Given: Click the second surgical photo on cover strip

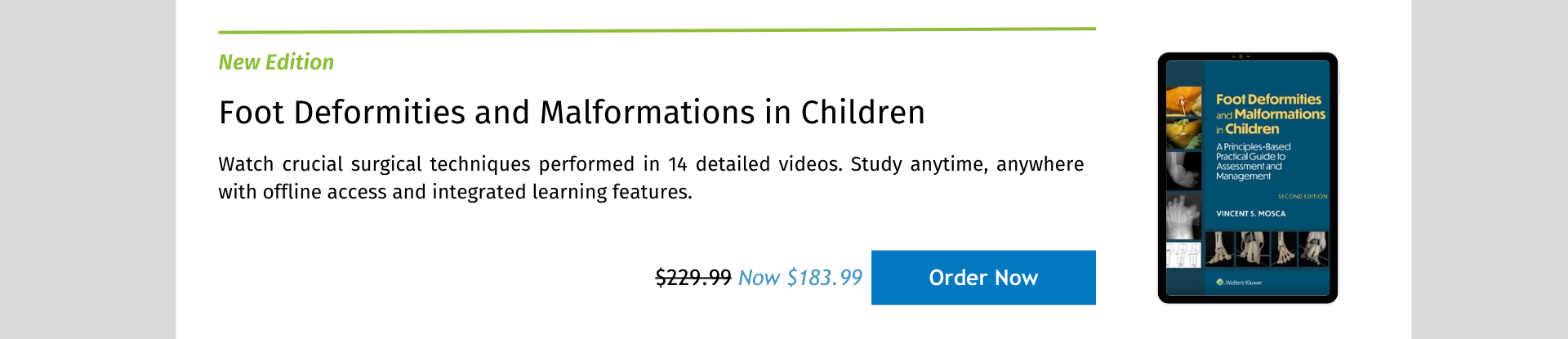Looking at the screenshot, I should point(1184,134).
